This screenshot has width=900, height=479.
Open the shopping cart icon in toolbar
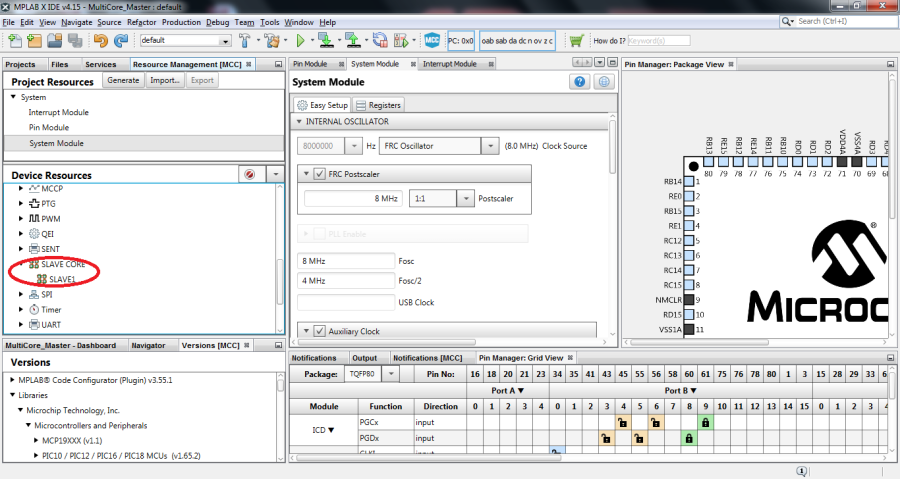click(576, 41)
